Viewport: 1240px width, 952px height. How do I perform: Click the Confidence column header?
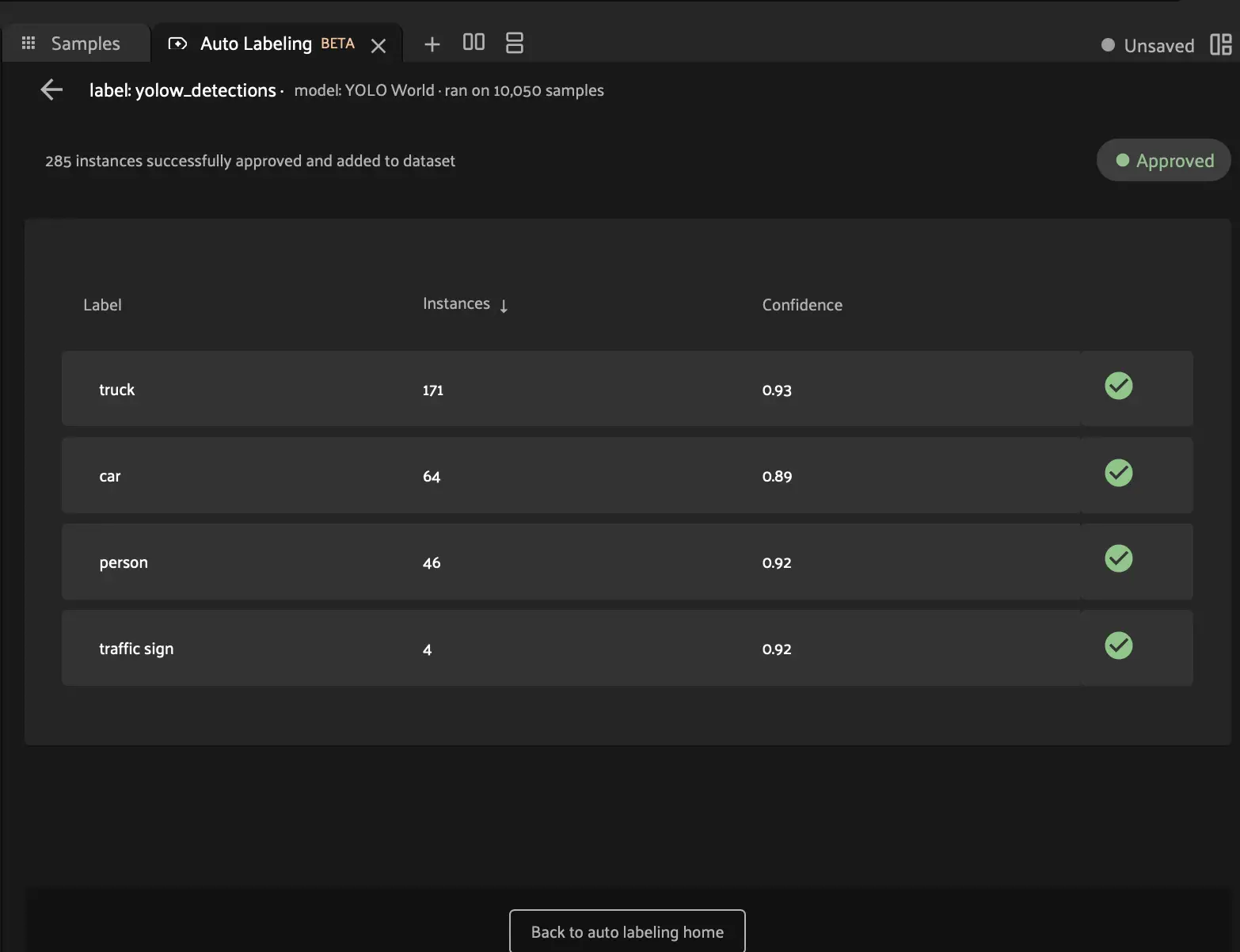[801, 305]
